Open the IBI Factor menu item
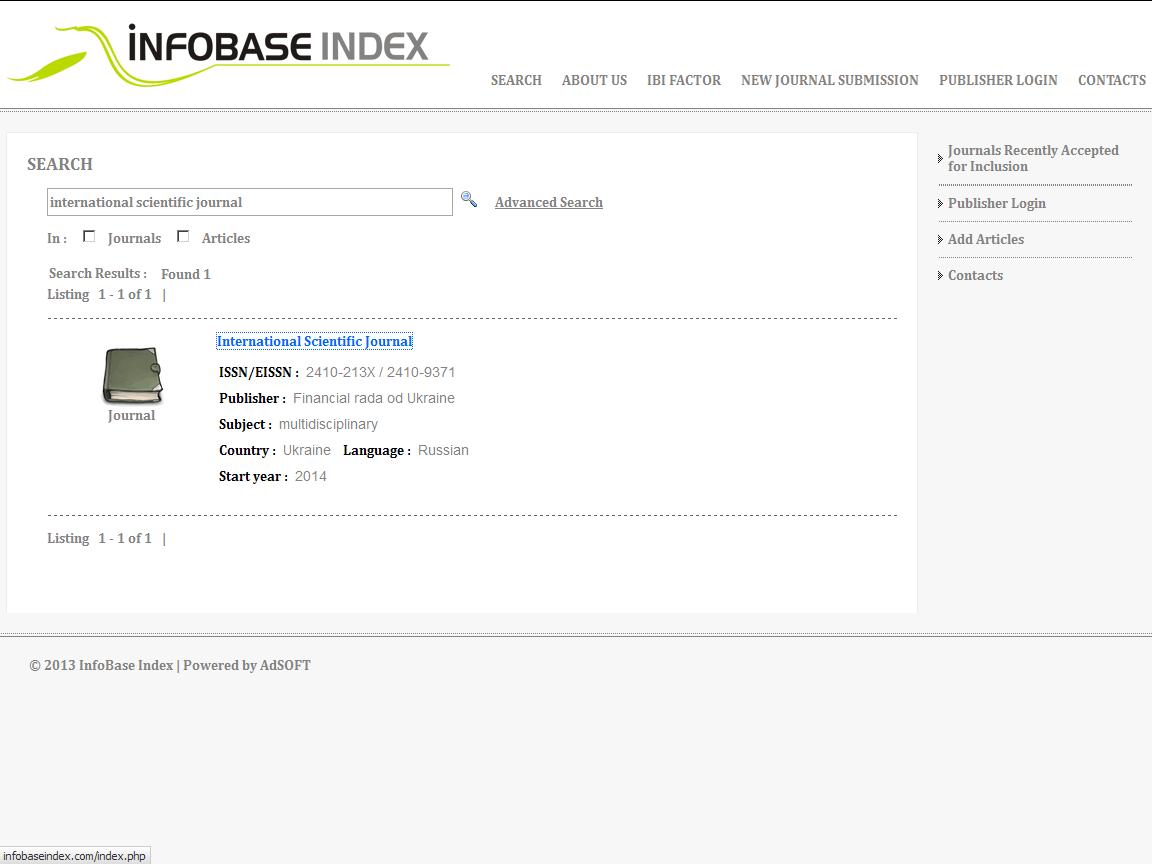Image resolution: width=1152 pixels, height=864 pixels. (x=683, y=80)
